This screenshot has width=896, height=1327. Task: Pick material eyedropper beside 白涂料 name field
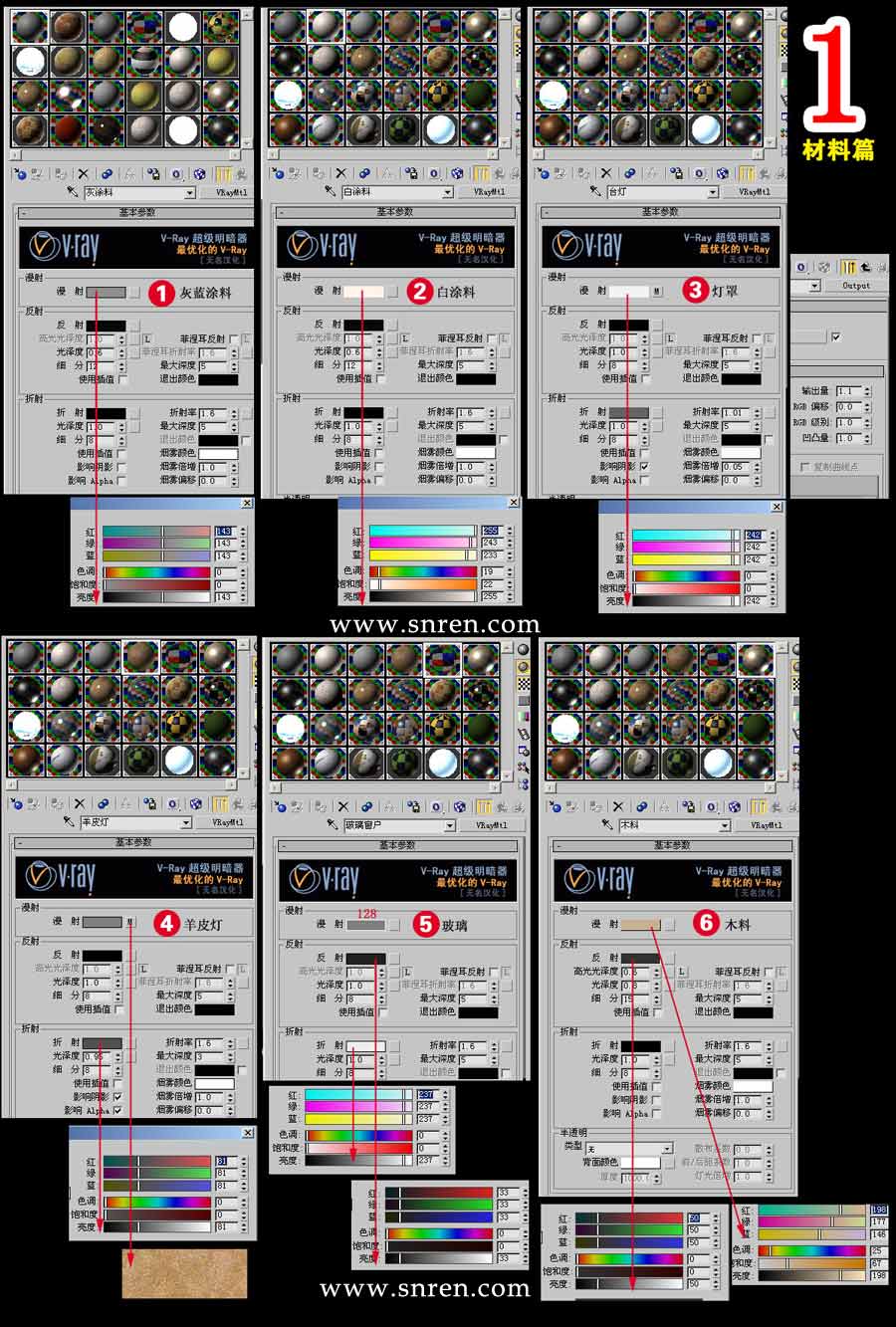pyautogui.click(x=332, y=192)
